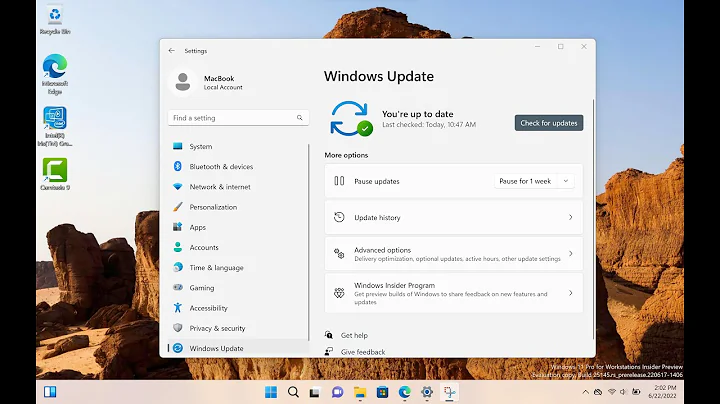Open the clock and date on the taskbar

[x=662, y=392]
